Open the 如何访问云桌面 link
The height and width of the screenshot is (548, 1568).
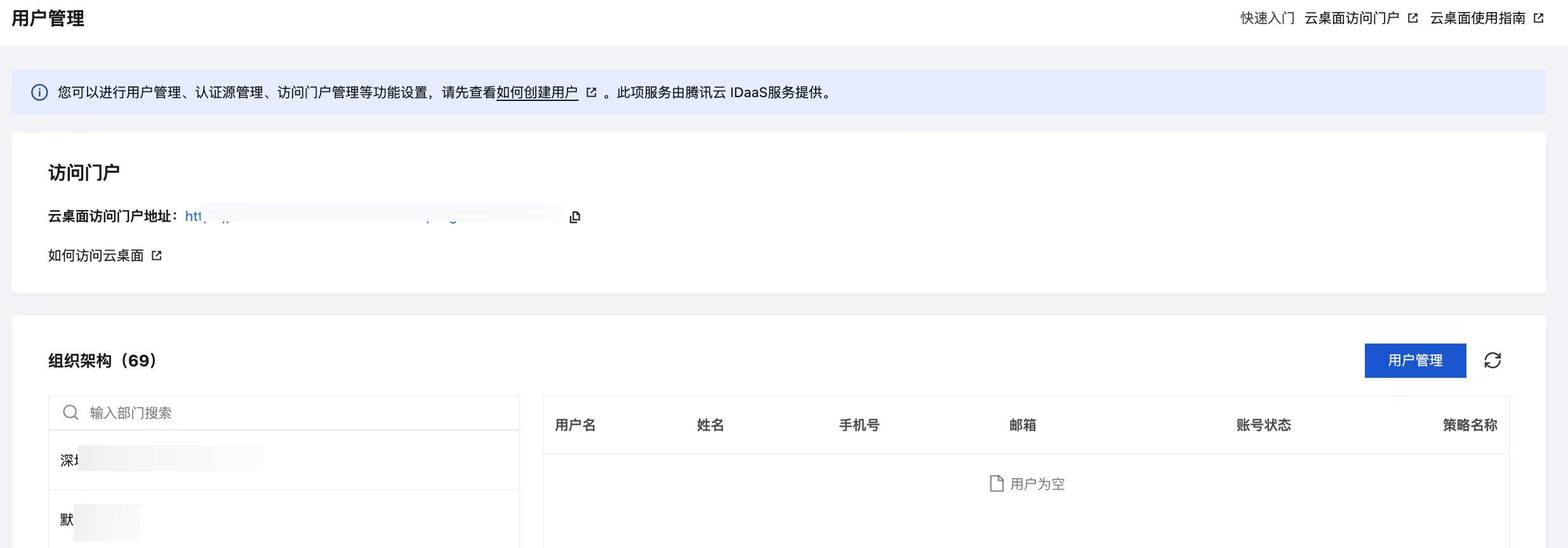coord(96,255)
